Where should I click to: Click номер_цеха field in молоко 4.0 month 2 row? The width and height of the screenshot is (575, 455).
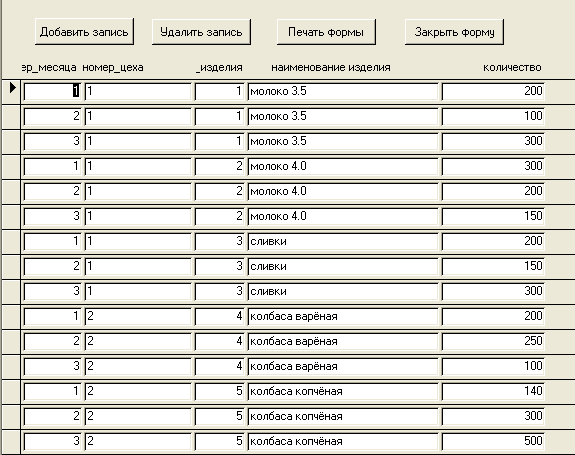click(138, 191)
